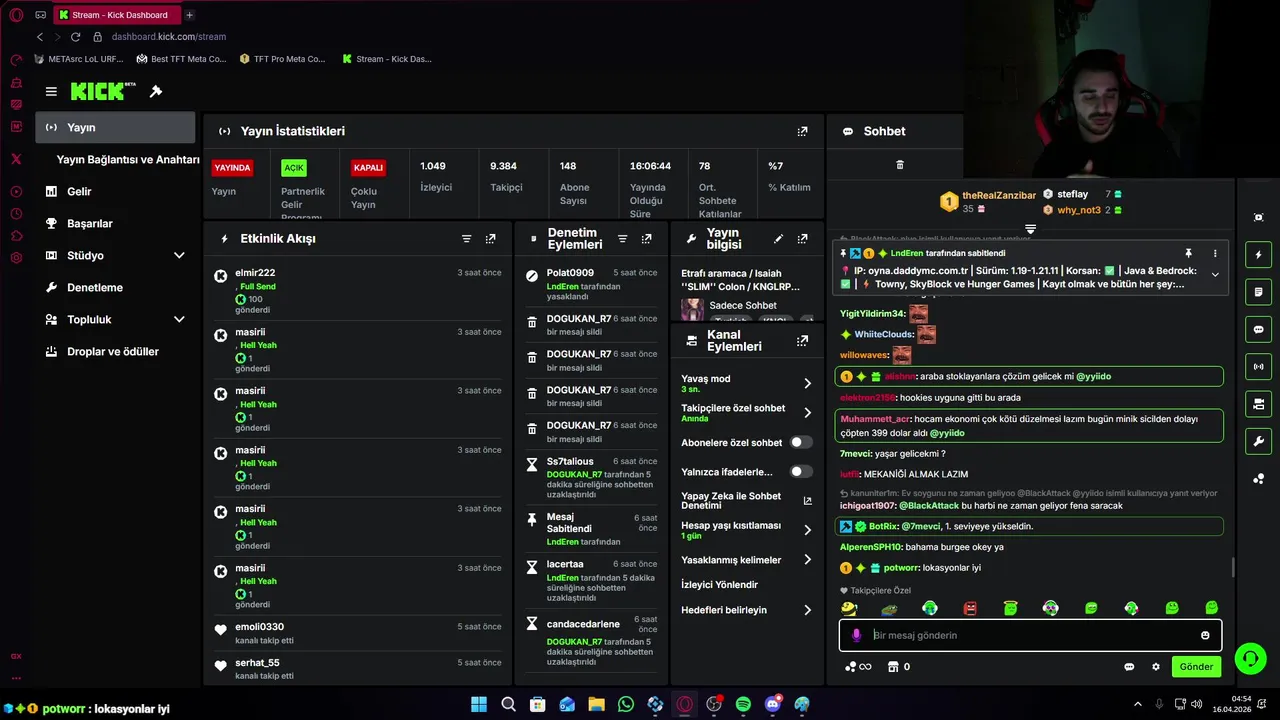Click the Bir mesaj gönderin input field

[x=1030, y=635]
